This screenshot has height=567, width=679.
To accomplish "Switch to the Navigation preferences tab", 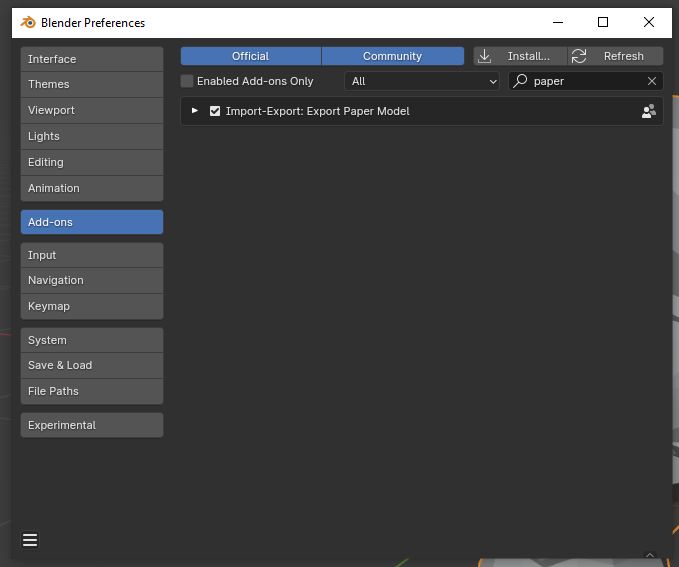I will [x=92, y=280].
